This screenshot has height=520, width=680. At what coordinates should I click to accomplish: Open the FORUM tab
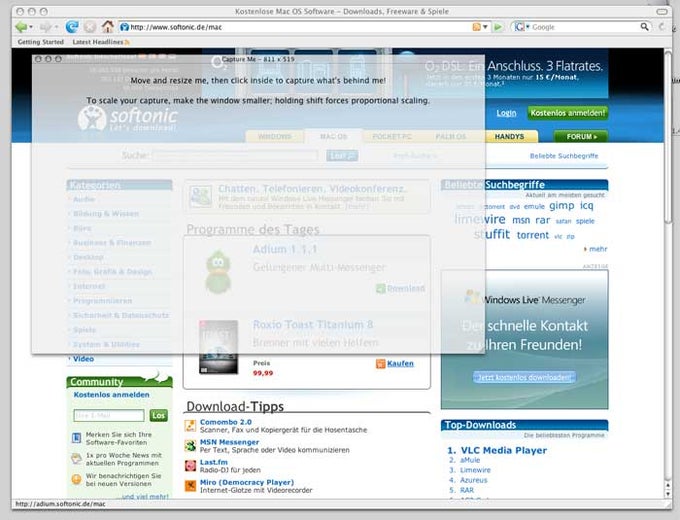coord(582,137)
